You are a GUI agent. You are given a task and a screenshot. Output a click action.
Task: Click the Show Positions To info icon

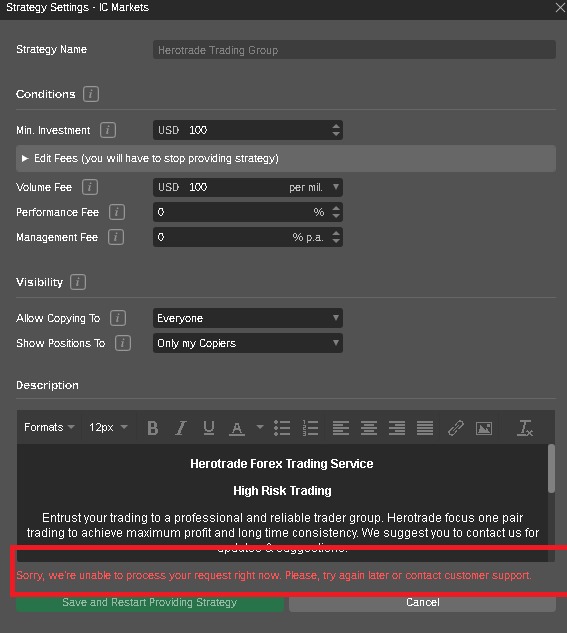click(123, 343)
